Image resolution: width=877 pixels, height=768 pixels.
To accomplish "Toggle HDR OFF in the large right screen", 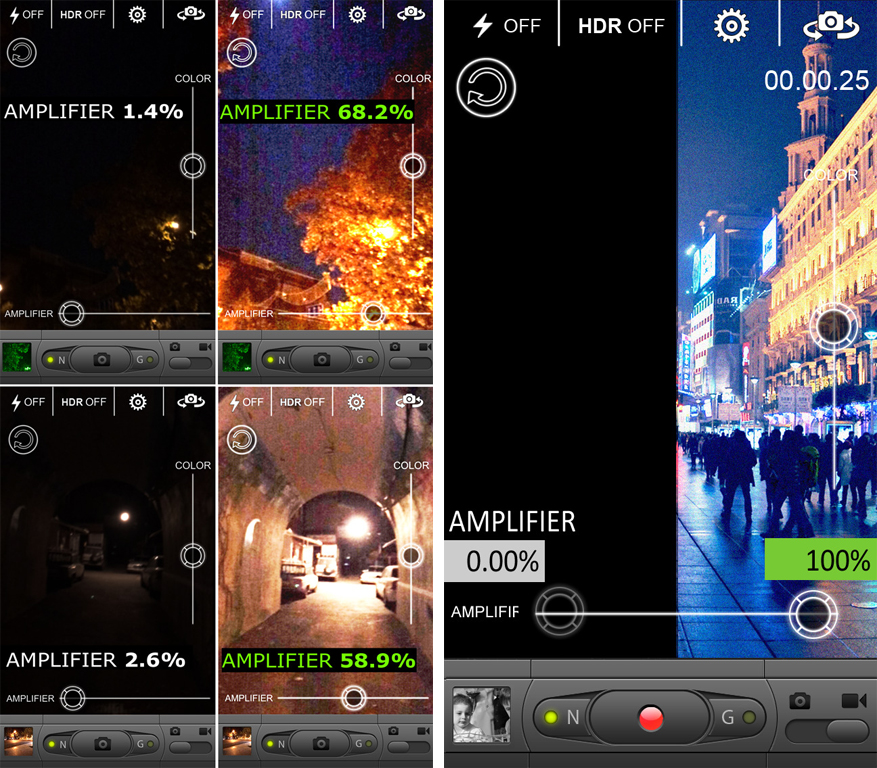I will click(x=620, y=25).
